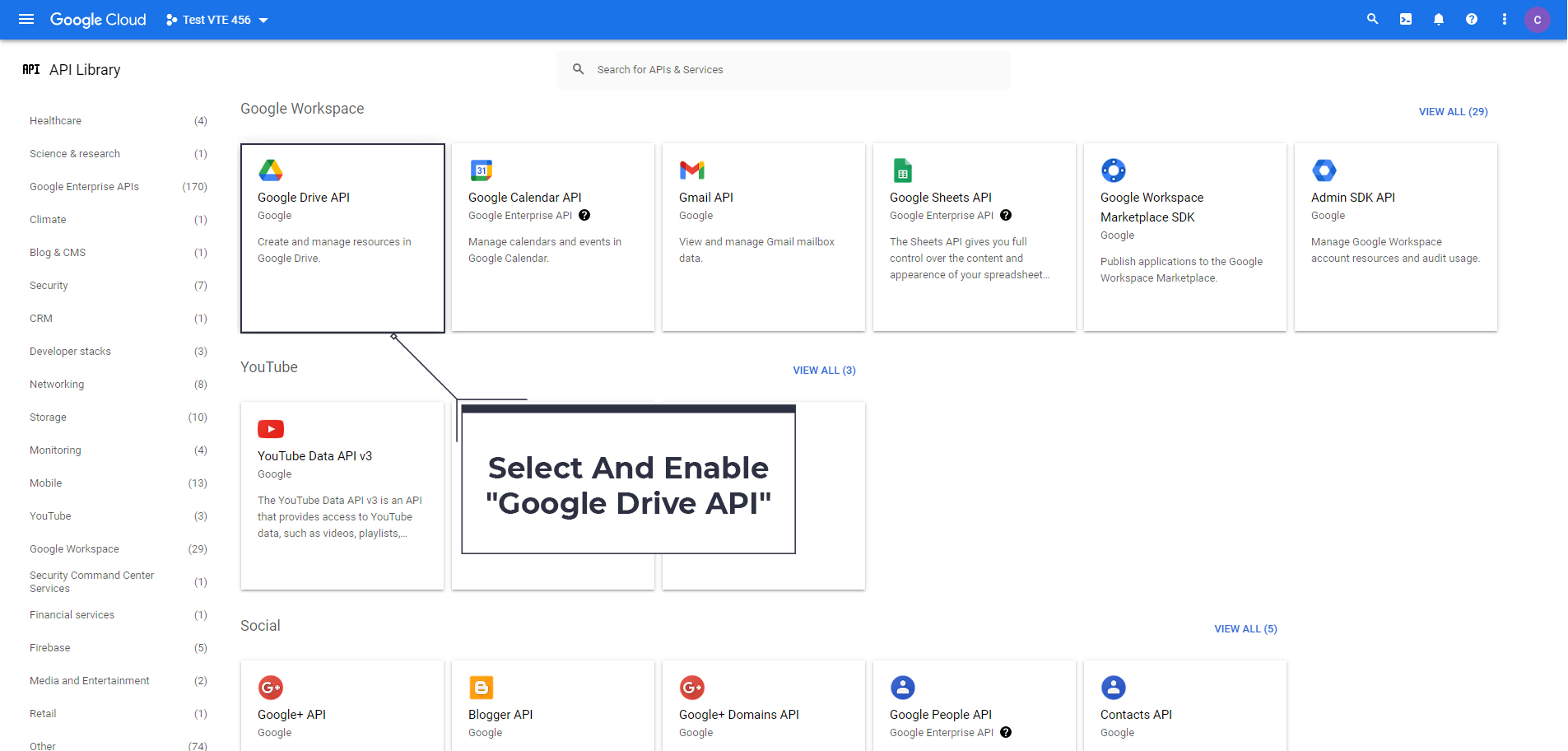1568x751 pixels.
Task: Open the Google Drive API title
Action: tap(304, 198)
